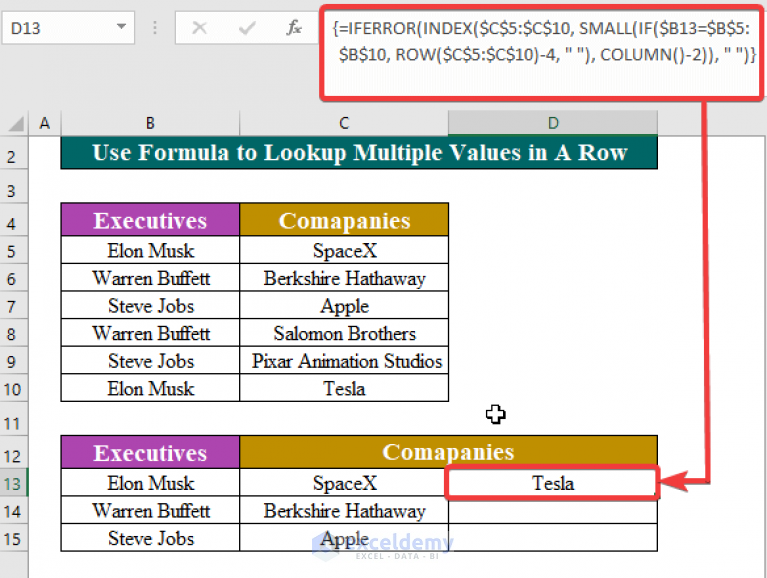The width and height of the screenshot is (767, 578).
Task: Click the Executives header in row 4
Action: (150, 220)
